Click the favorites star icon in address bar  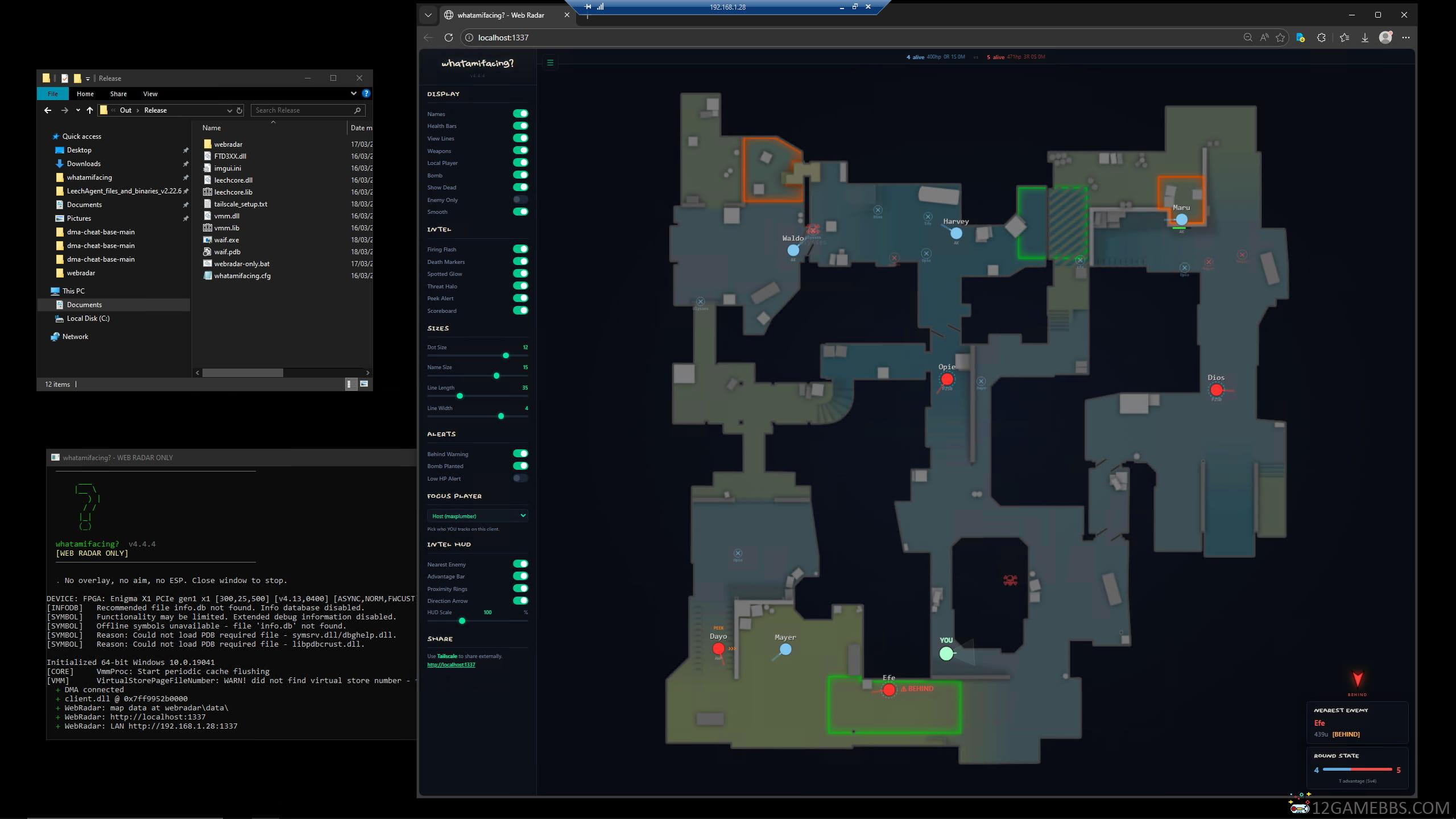(x=1280, y=38)
